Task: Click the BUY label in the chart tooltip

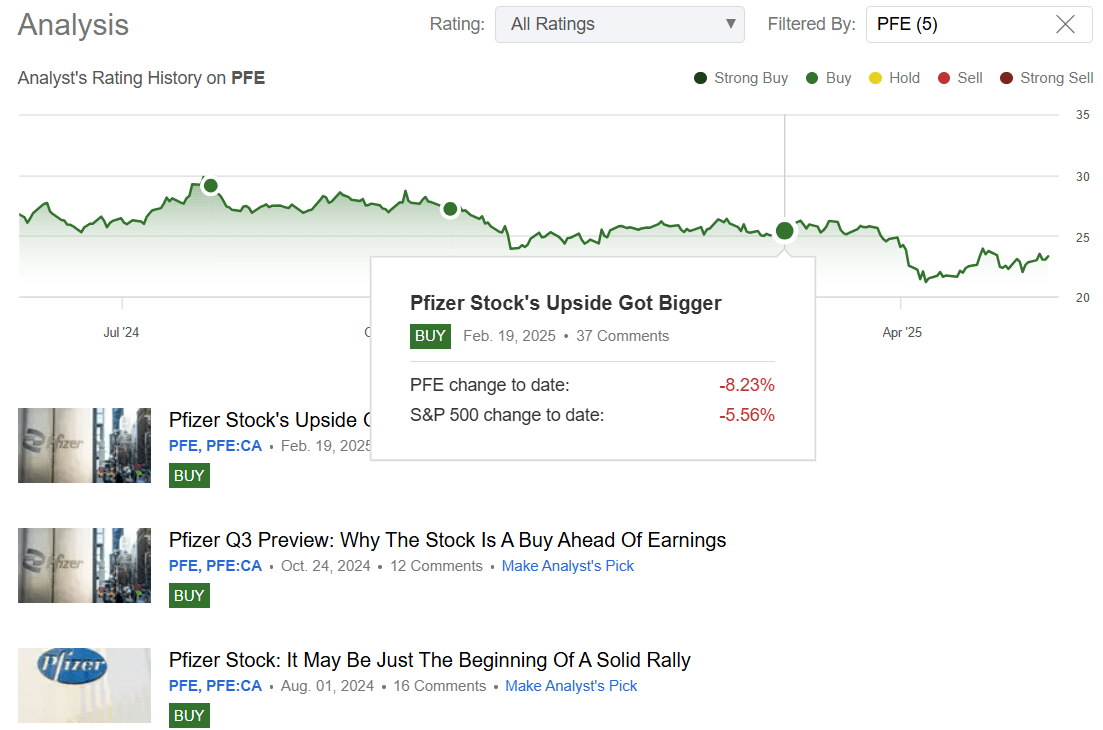Action: click(430, 336)
